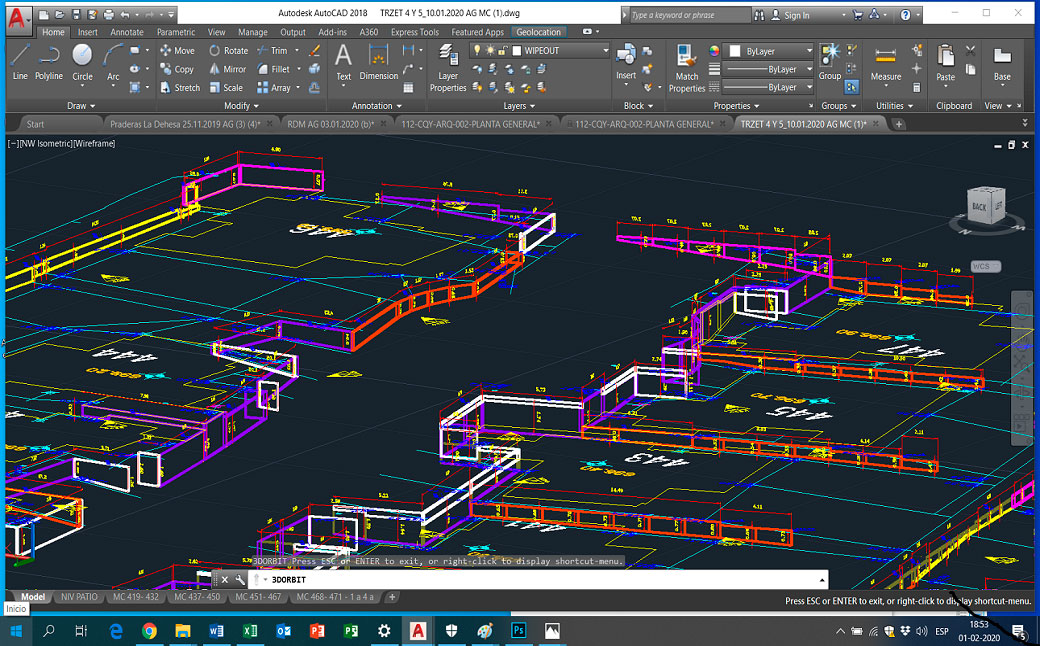Image resolution: width=1040 pixels, height=646 pixels.
Task: Go to the Parametric ribbon tab
Action: pos(176,32)
